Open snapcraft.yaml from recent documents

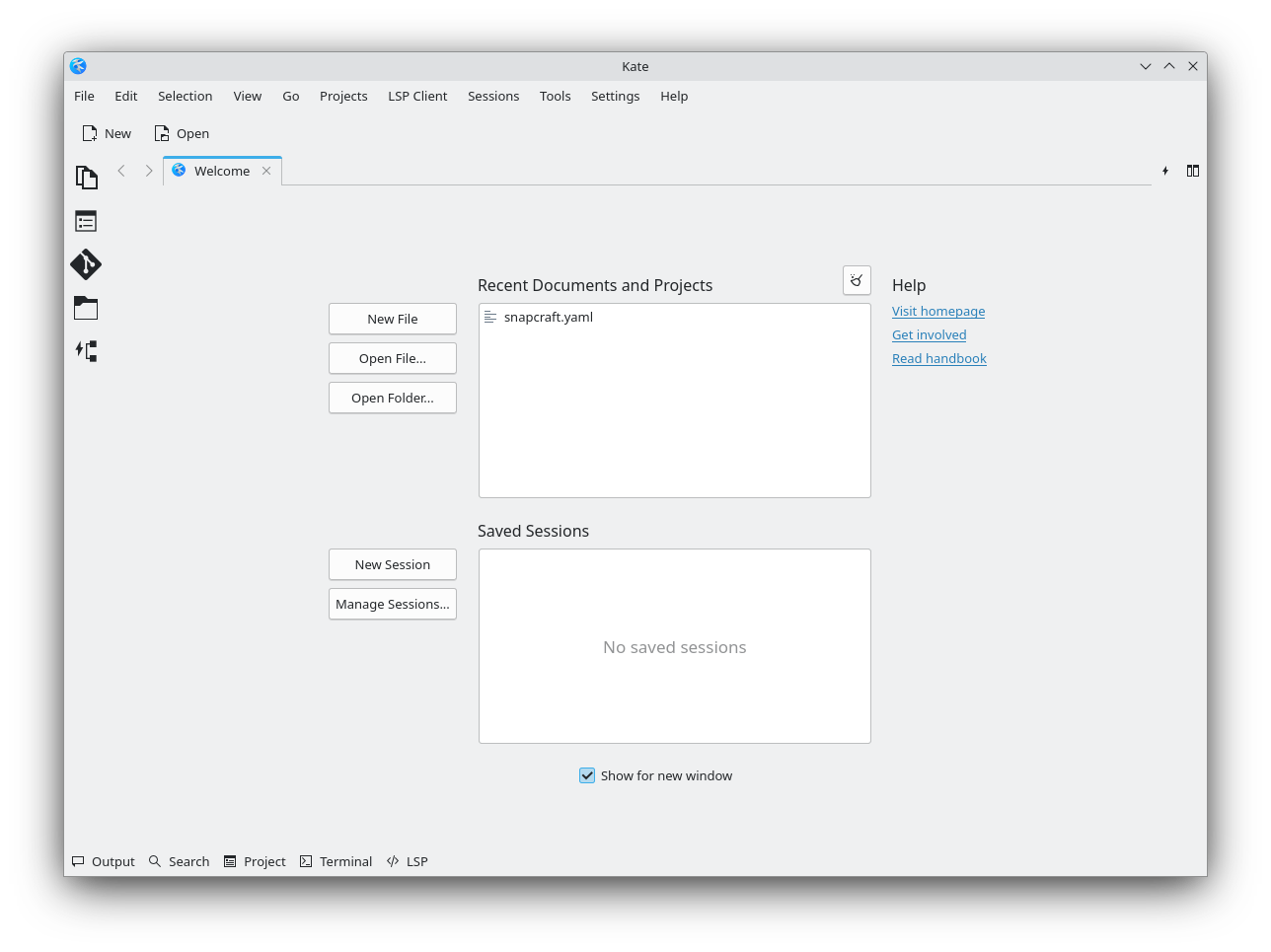(675, 317)
